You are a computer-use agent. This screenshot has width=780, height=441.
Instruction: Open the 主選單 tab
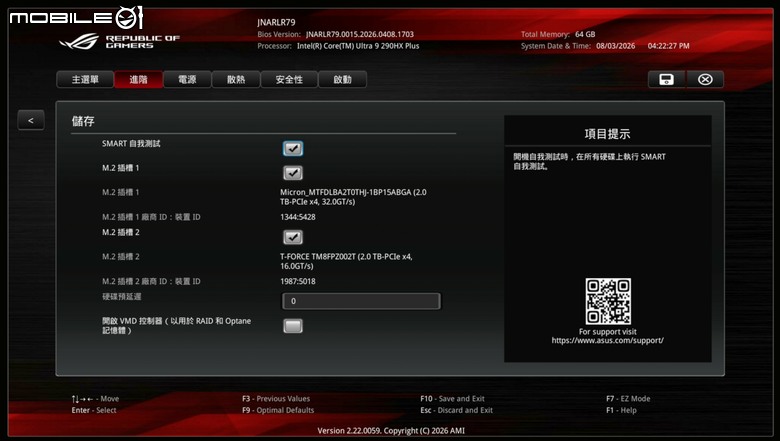coord(85,80)
